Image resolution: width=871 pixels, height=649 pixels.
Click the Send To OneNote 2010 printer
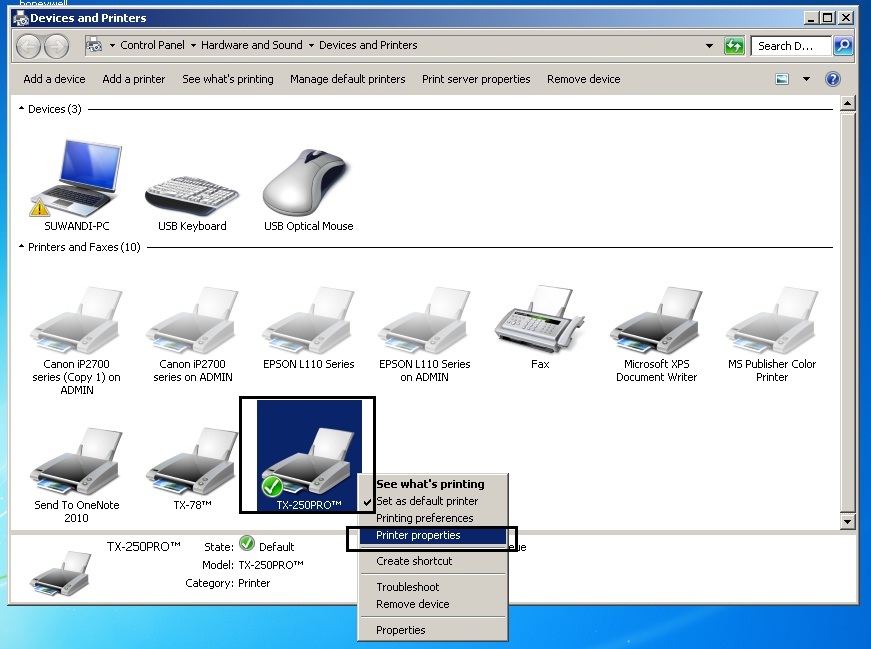(76, 460)
